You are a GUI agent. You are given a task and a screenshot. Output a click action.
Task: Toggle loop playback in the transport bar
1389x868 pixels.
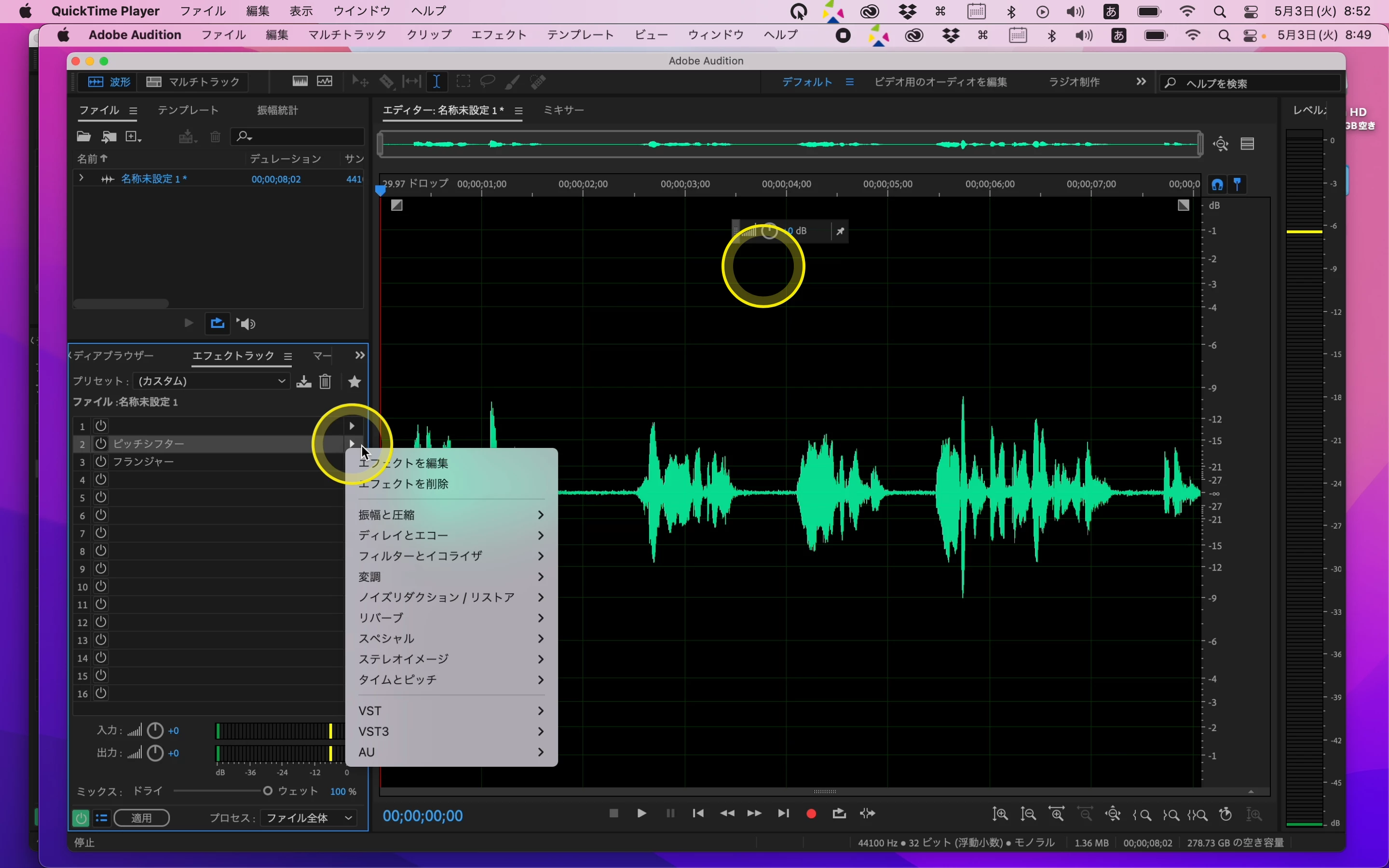[x=839, y=814]
